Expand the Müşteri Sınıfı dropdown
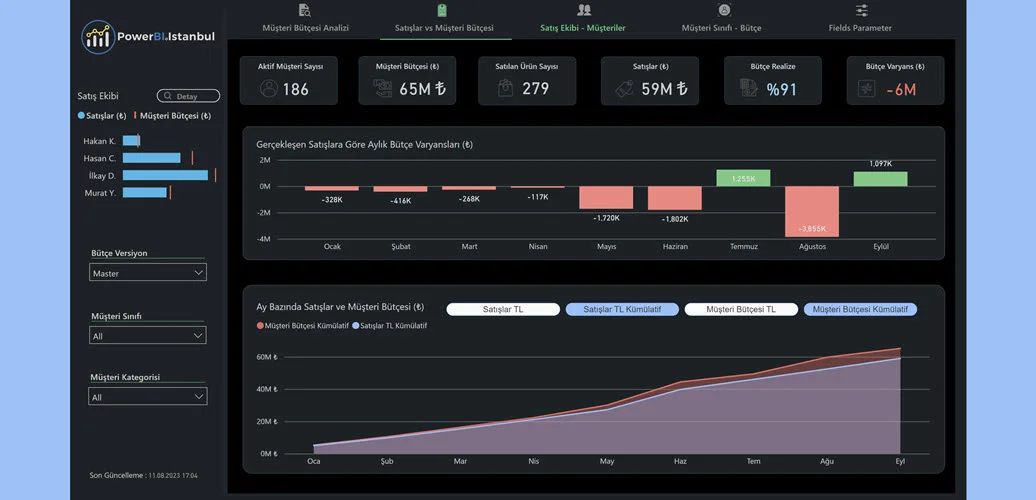Screen dimensions: 1036x500 coord(148,336)
